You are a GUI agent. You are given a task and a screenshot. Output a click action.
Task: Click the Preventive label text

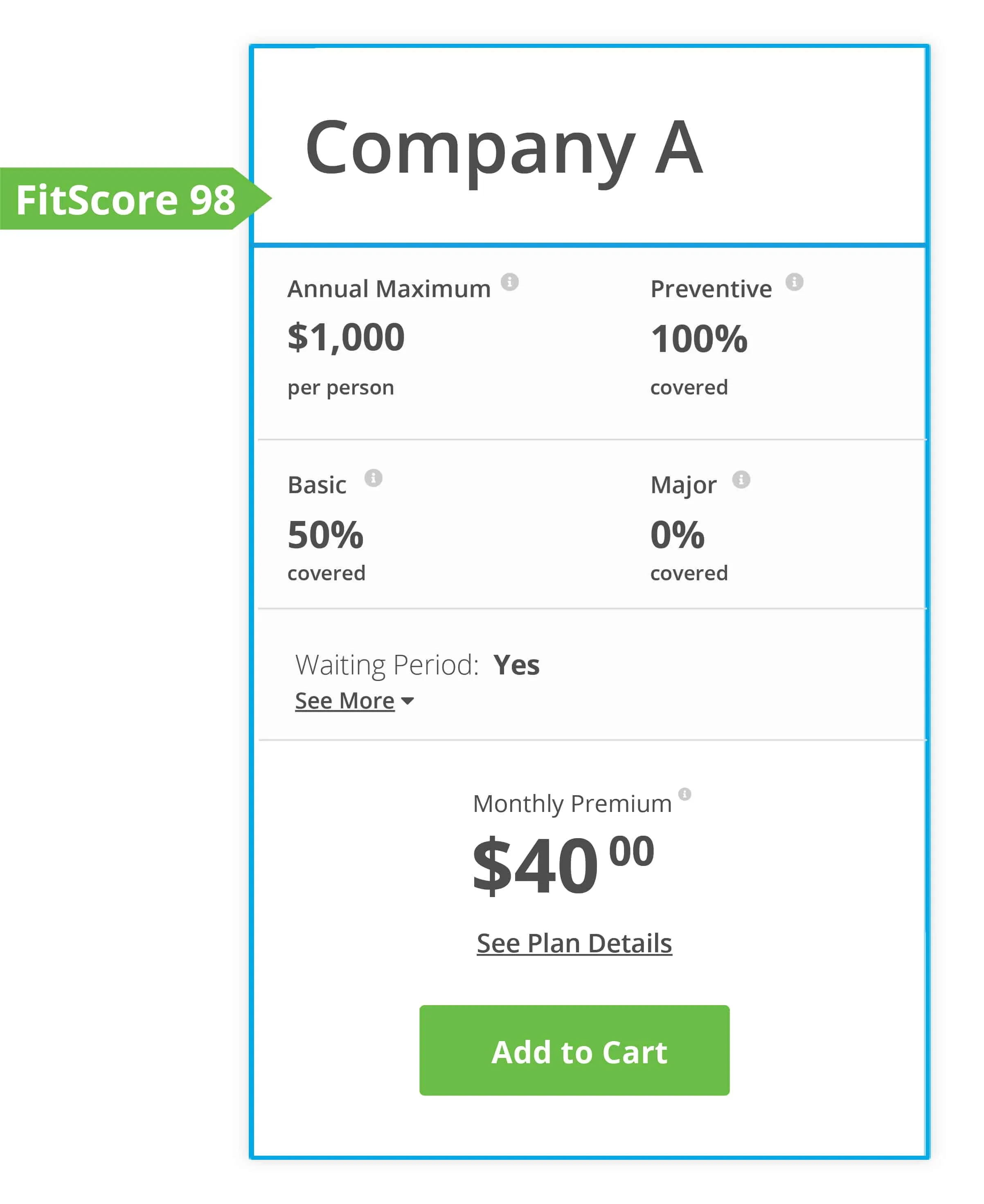[x=711, y=289]
